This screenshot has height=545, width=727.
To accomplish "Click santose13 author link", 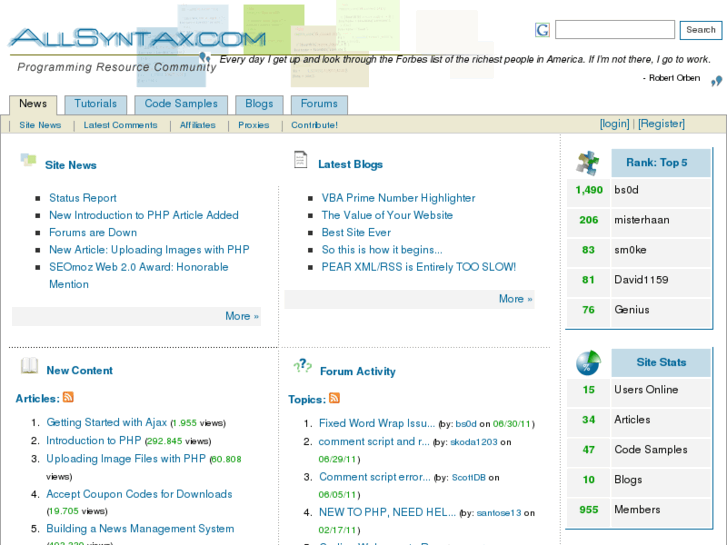I will 499,513.
